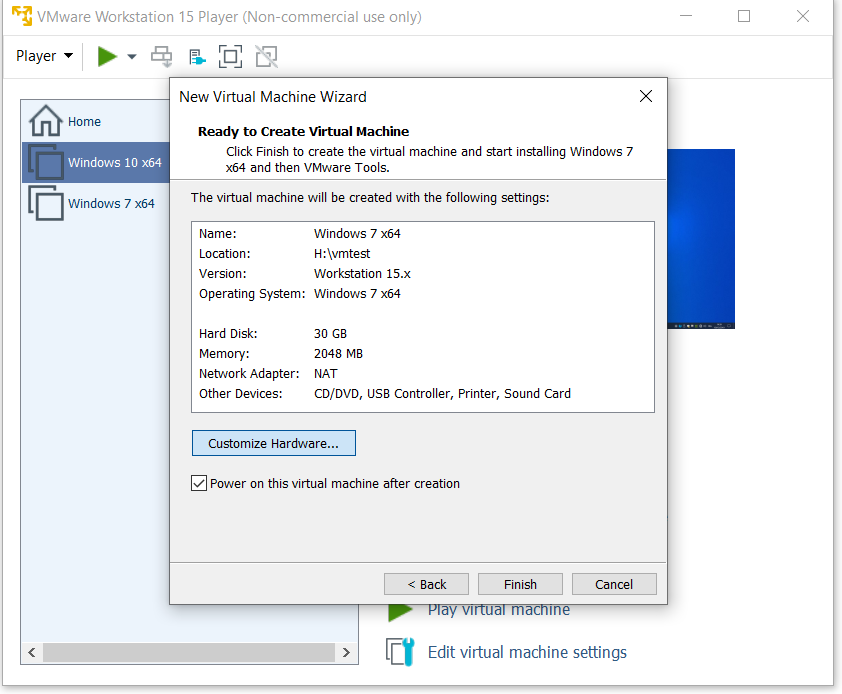Screen dimensions: 842x694
Task: Click the Location value H:\vmtest
Action: [x=342, y=254]
